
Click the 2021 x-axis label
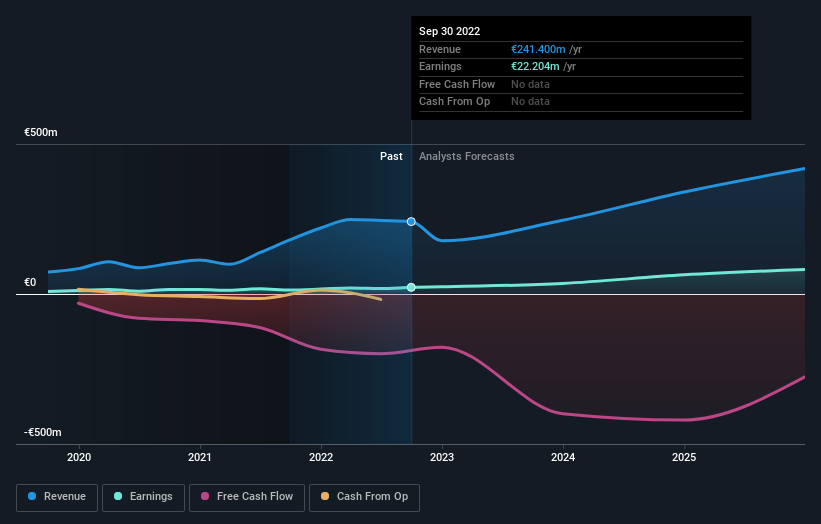[x=200, y=457]
